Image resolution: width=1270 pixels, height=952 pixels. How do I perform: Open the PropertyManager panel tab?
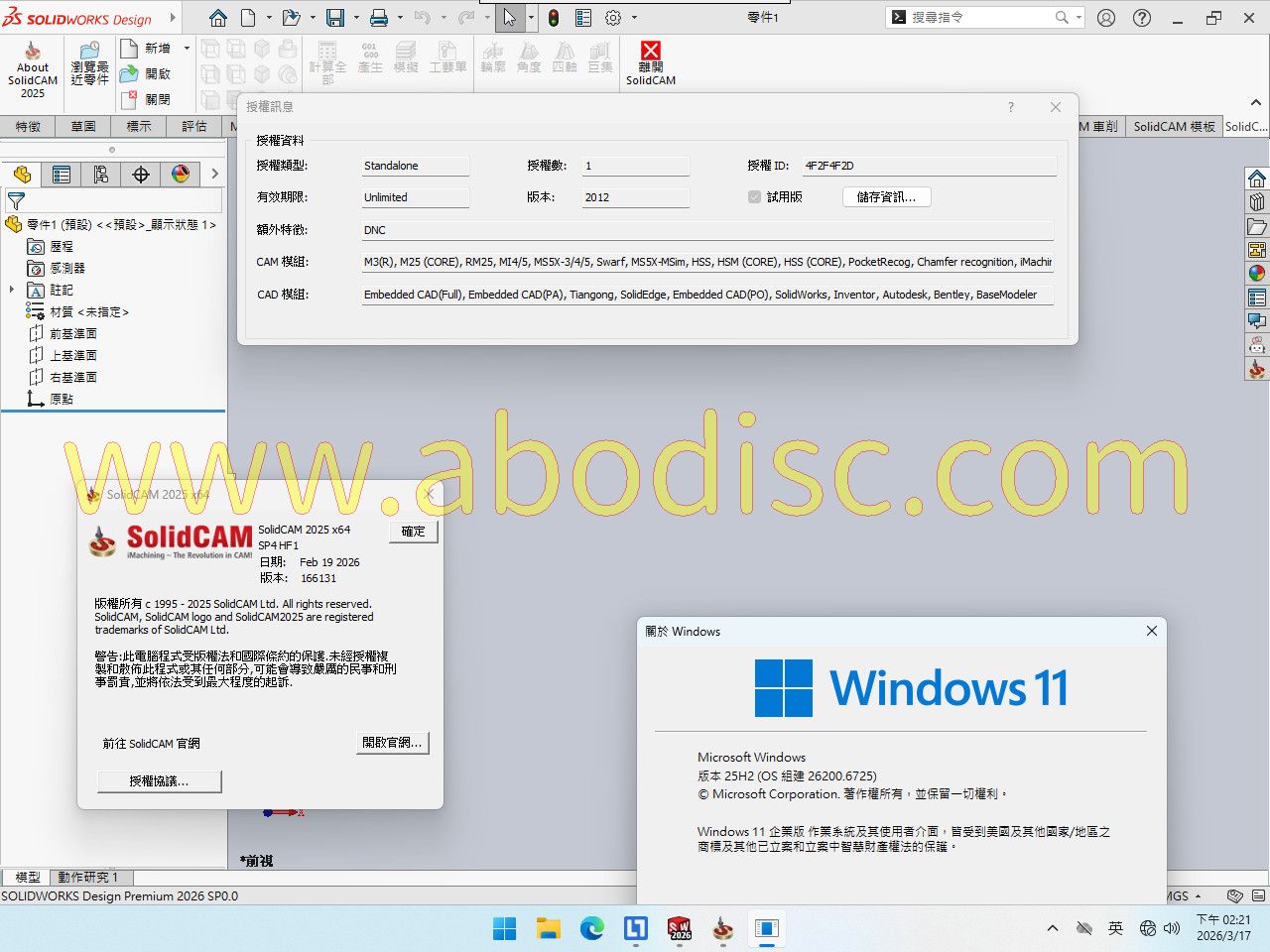(62, 175)
